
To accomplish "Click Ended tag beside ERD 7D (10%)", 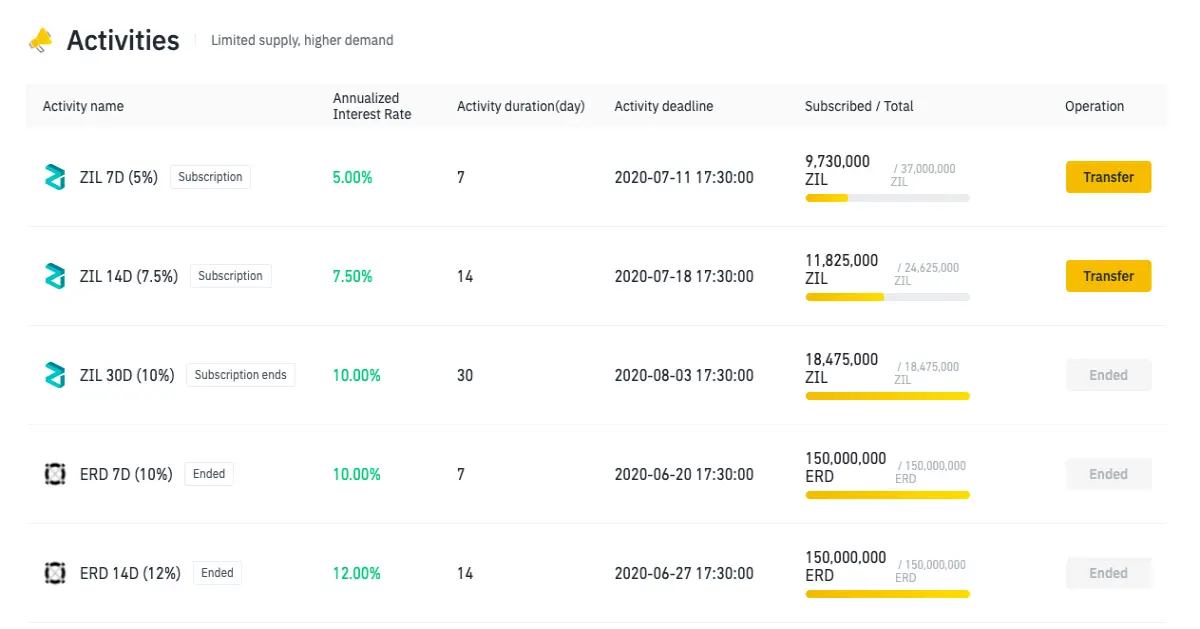I will point(209,474).
